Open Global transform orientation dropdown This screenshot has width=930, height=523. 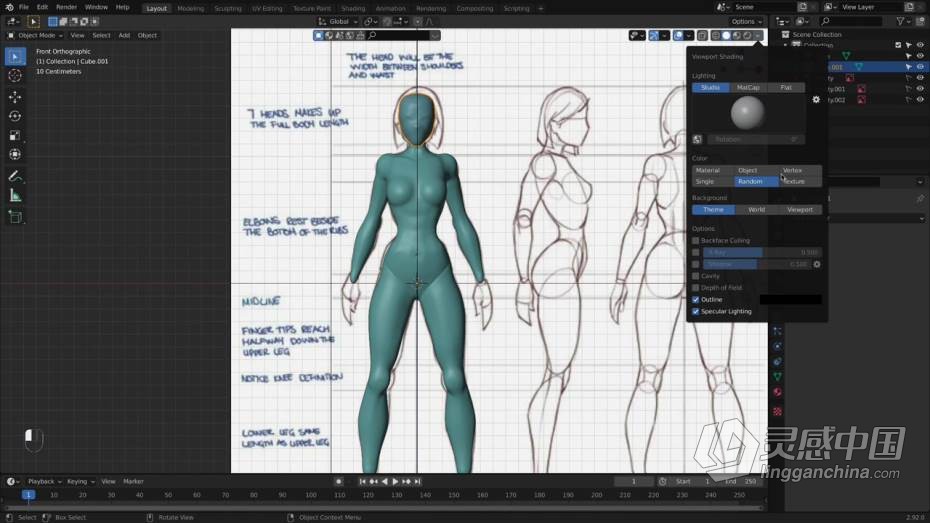click(x=337, y=21)
